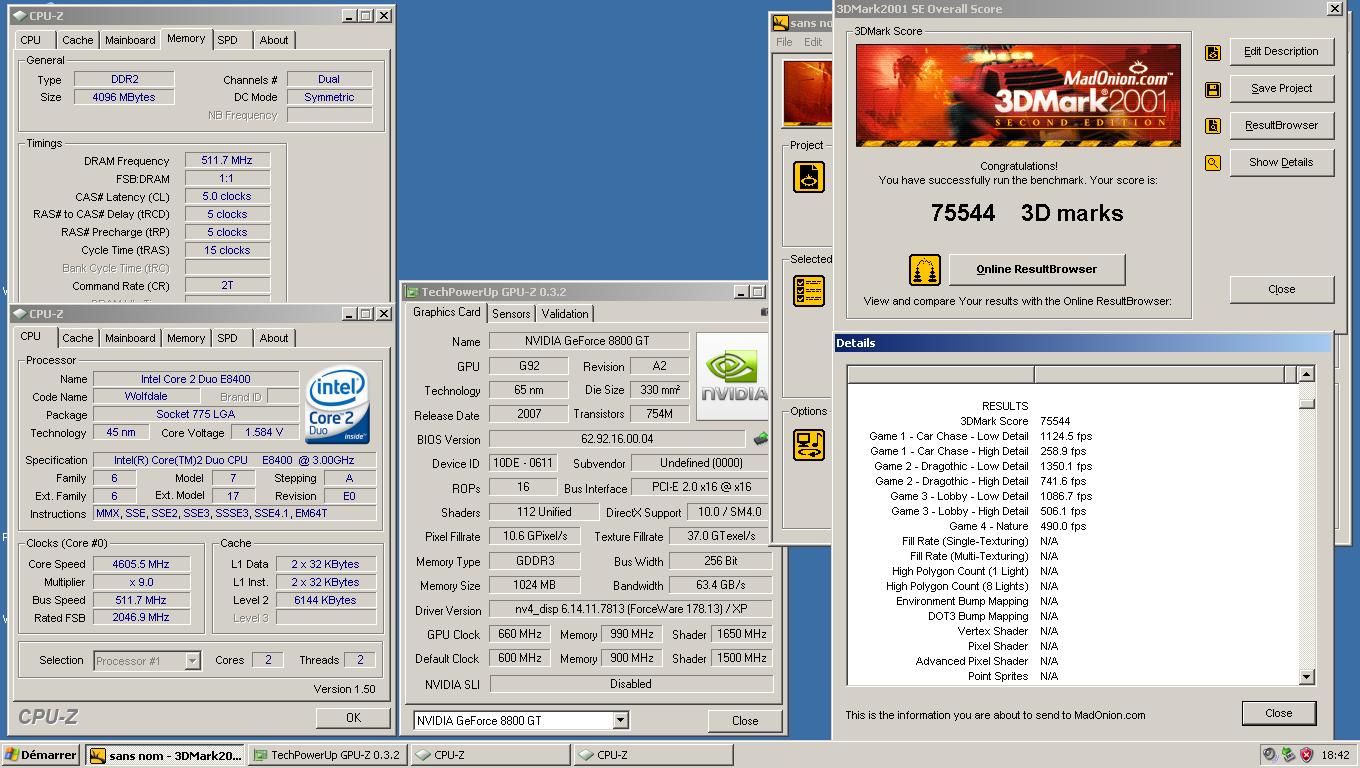Screen dimensions: 1360x768
Task: Open Validation tab in GPU-Z
Action: 565,314
